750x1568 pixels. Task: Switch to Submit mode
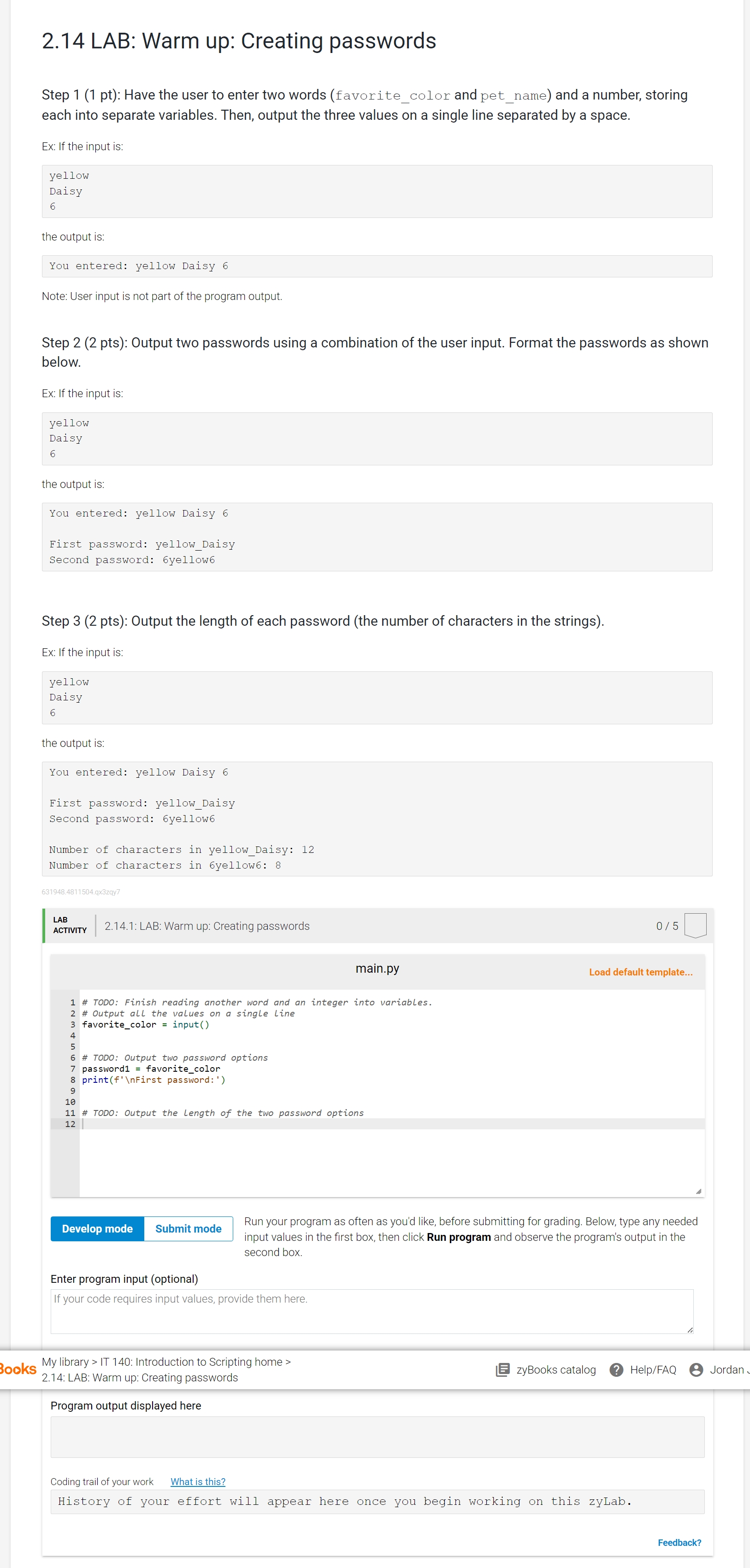pos(188,1228)
